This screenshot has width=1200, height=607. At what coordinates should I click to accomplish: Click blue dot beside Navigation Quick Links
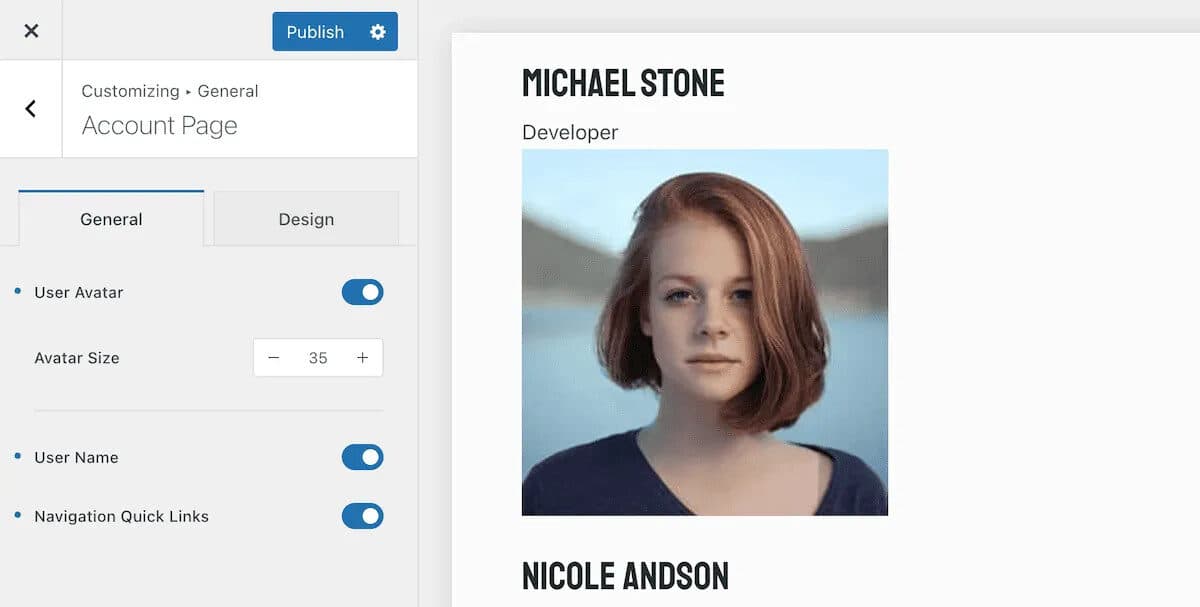[x=18, y=515]
